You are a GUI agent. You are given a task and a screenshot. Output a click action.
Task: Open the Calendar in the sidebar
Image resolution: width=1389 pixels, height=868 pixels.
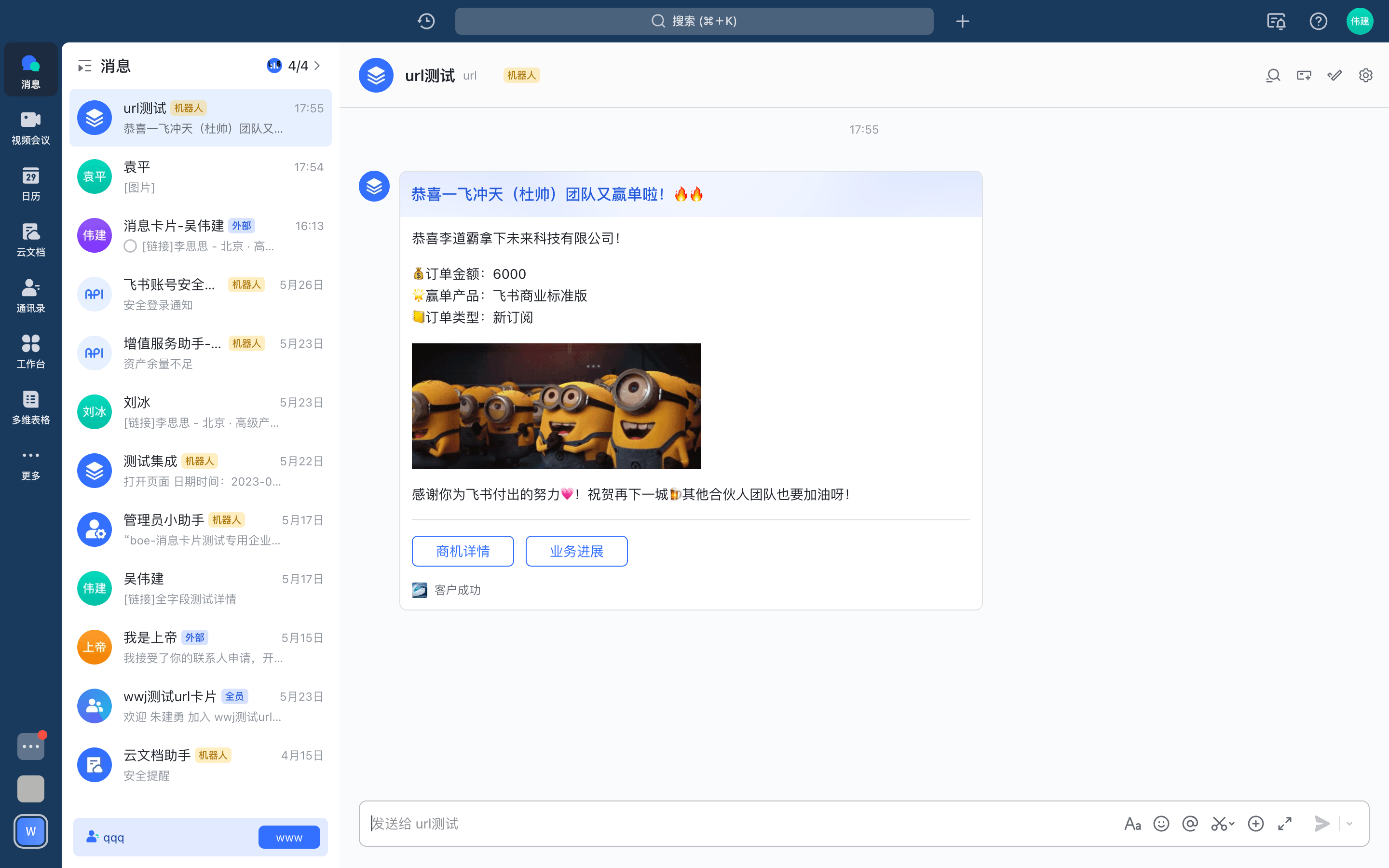click(x=30, y=183)
